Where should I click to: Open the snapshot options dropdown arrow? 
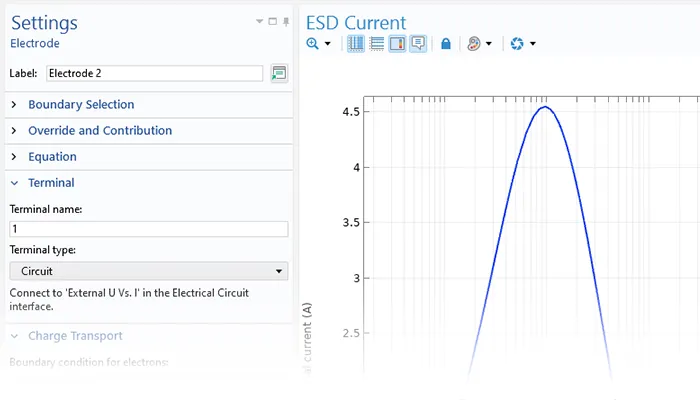click(533, 44)
